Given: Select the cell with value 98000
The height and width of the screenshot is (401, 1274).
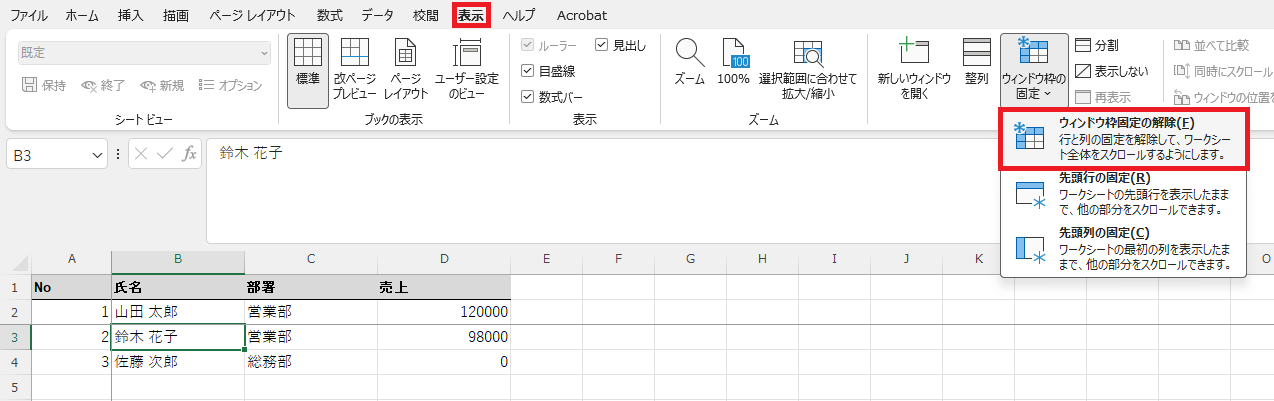Looking at the screenshot, I should coord(444,337).
